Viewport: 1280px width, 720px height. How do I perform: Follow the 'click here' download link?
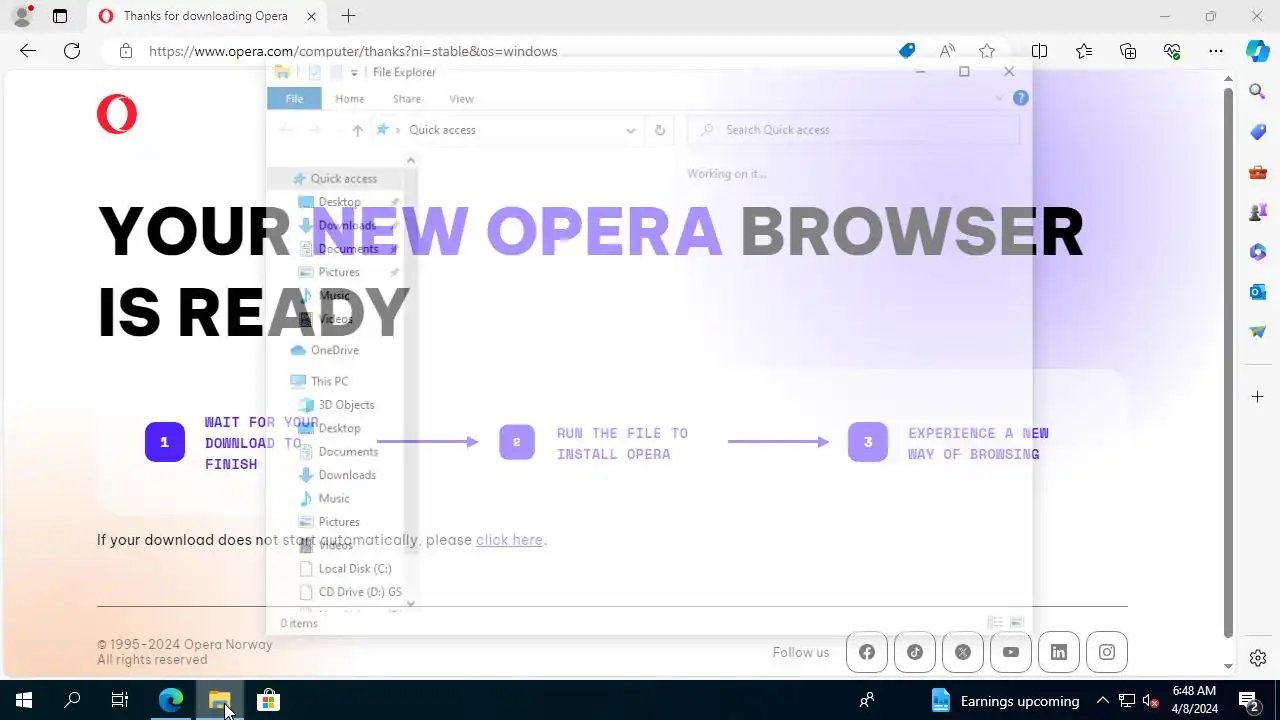[x=509, y=540]
